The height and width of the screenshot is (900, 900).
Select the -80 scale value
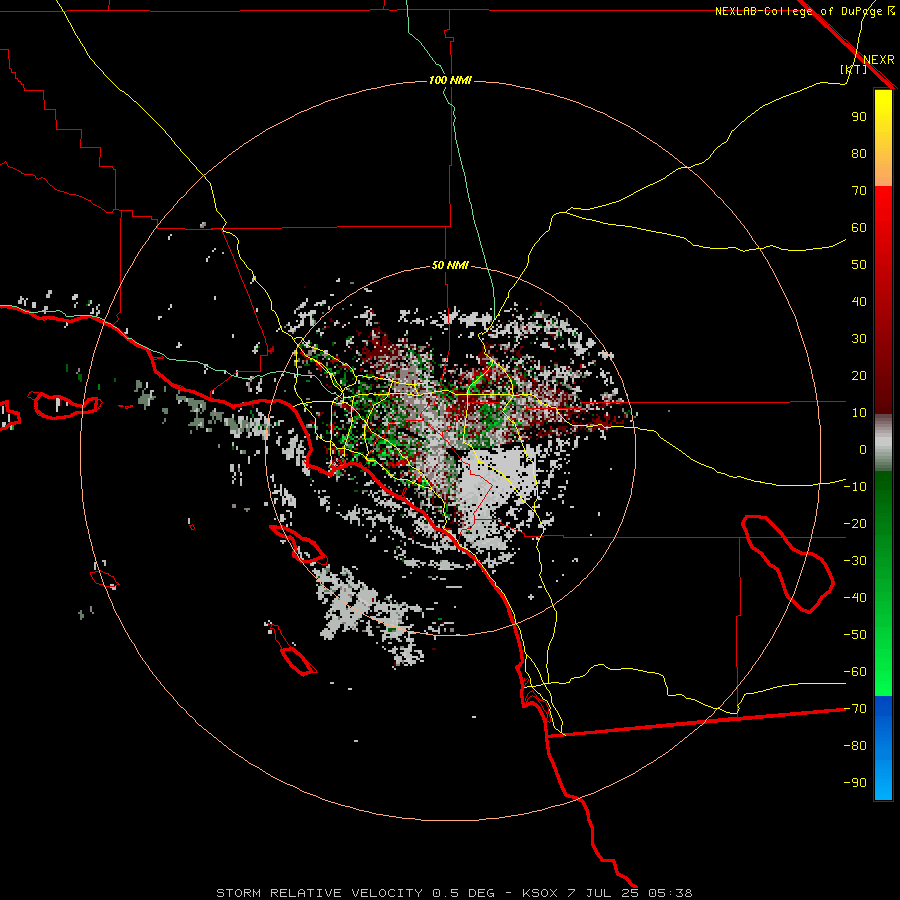click(x=855, y=746)
